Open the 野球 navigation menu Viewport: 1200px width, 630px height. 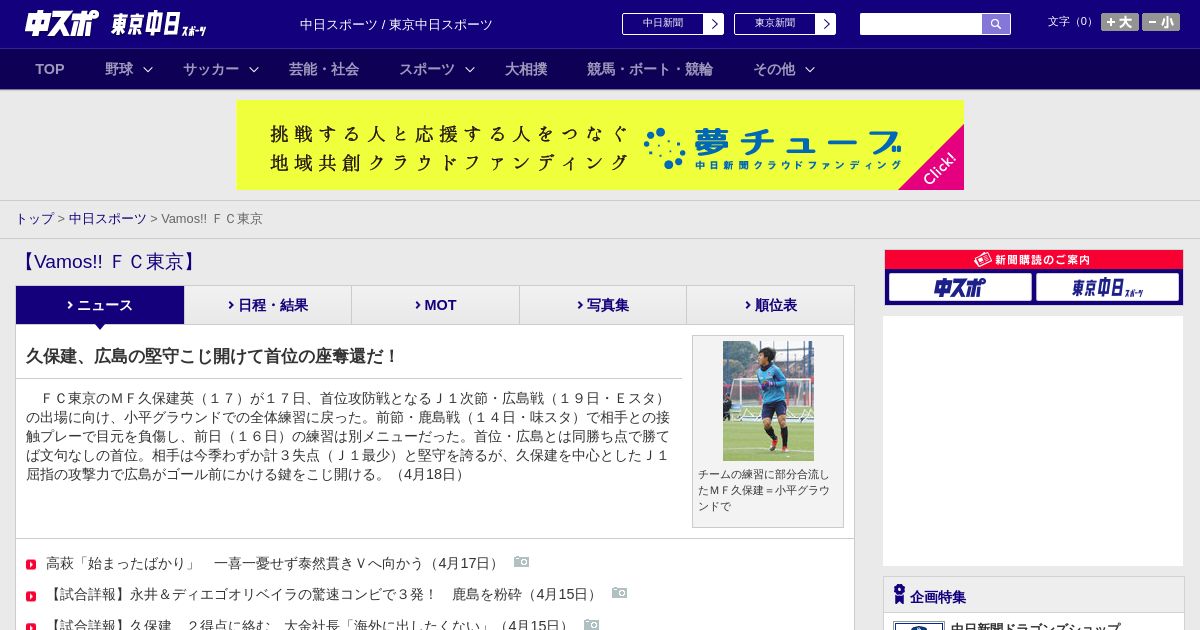click(119, 69)
